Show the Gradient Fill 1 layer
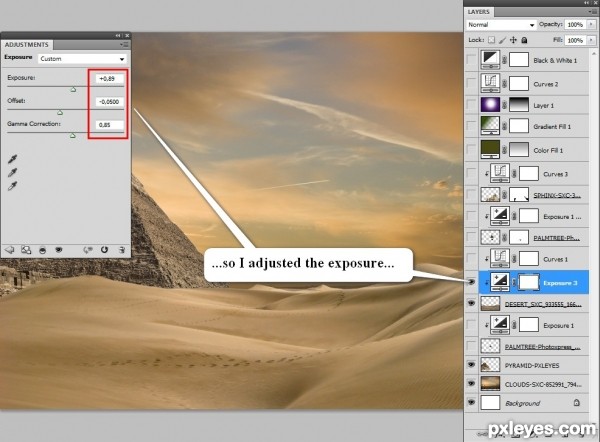Viewport: 600px width, 442px height. coord(471,126)
